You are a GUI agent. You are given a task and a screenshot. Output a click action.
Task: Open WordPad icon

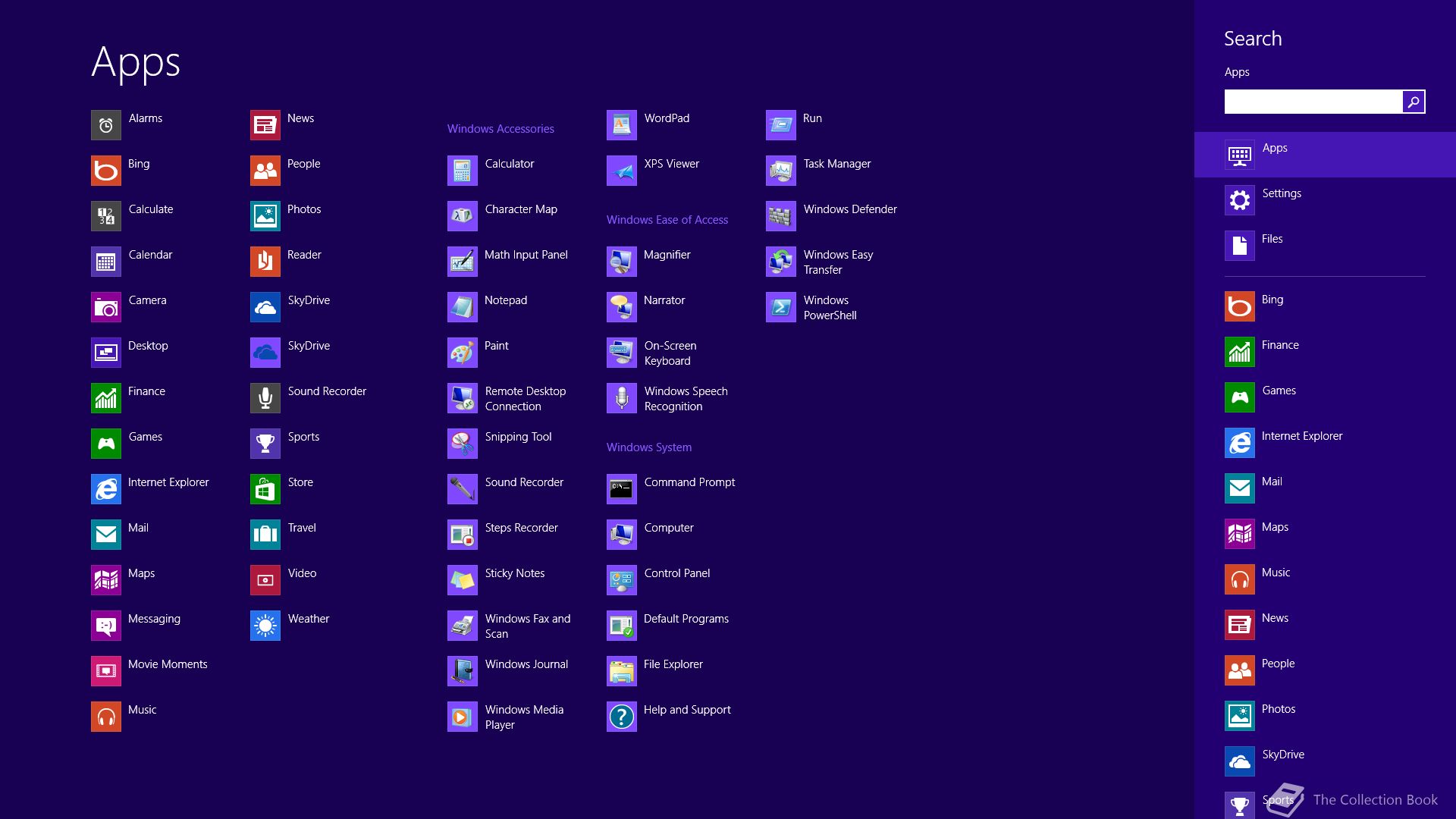click(622, 125)
